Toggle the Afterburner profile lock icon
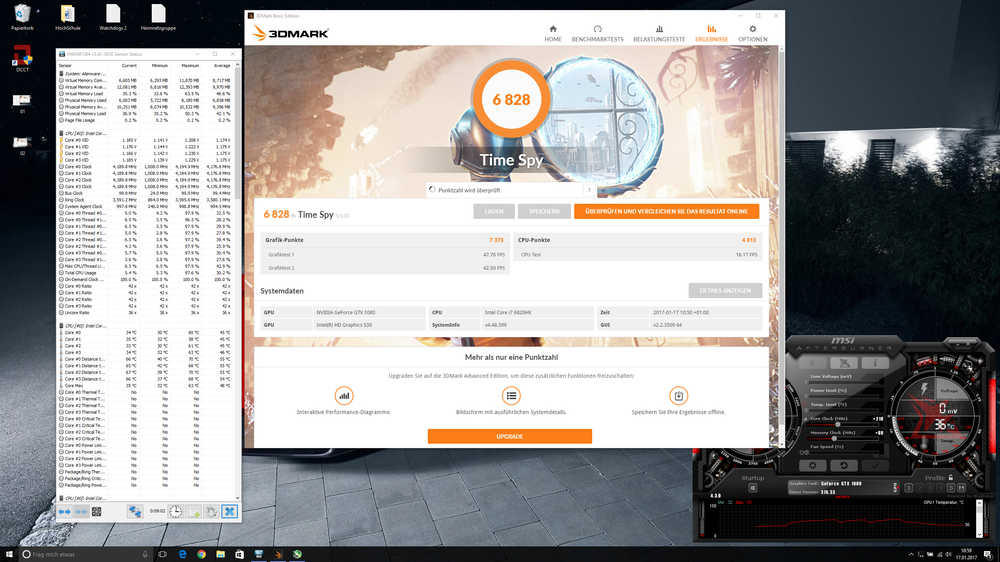Image resolution: width=1000 pixels, height=562 pixels. pyautogui.click(x=953, y=478)
